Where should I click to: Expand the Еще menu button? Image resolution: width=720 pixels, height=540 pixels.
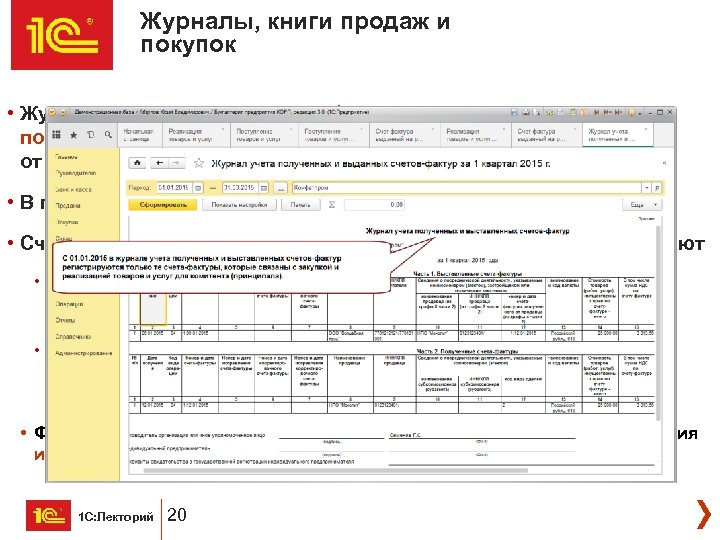click(x=642, y=205)
